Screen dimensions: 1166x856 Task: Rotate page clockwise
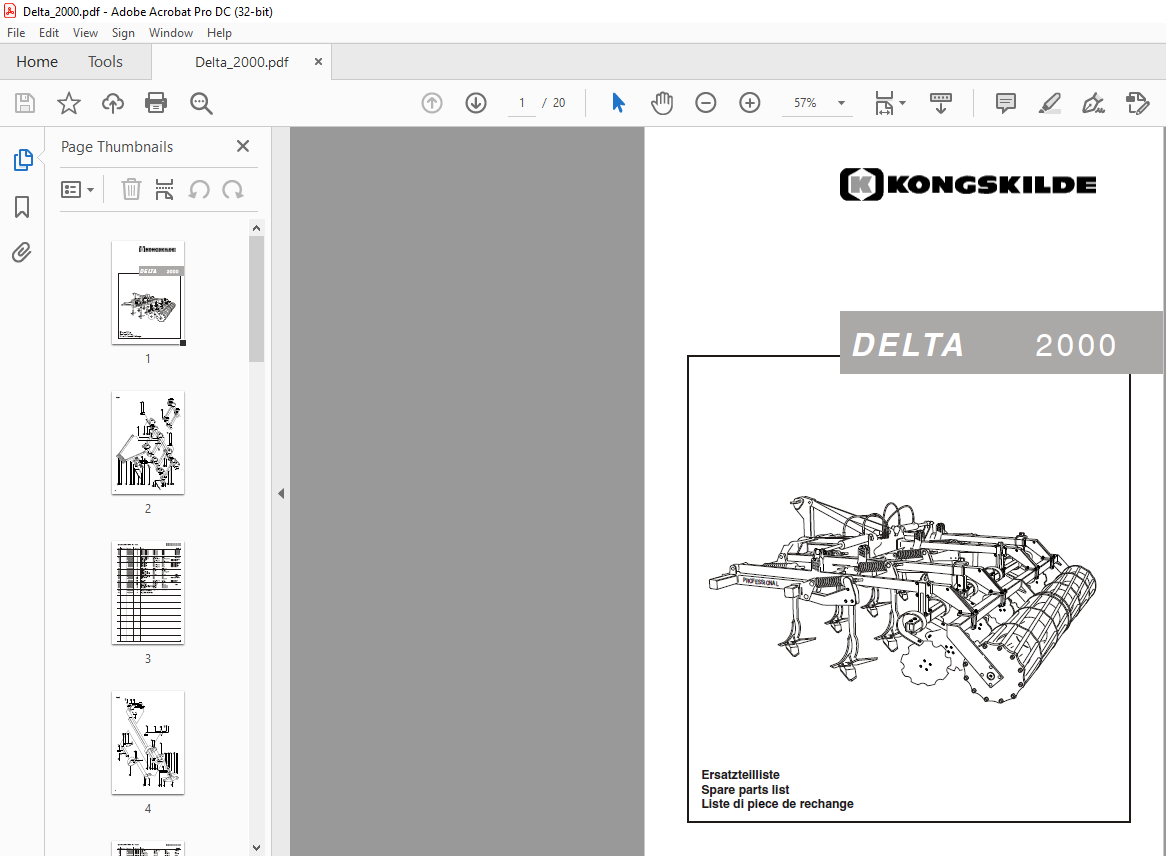pyautogui.click(x=233, y=190)
